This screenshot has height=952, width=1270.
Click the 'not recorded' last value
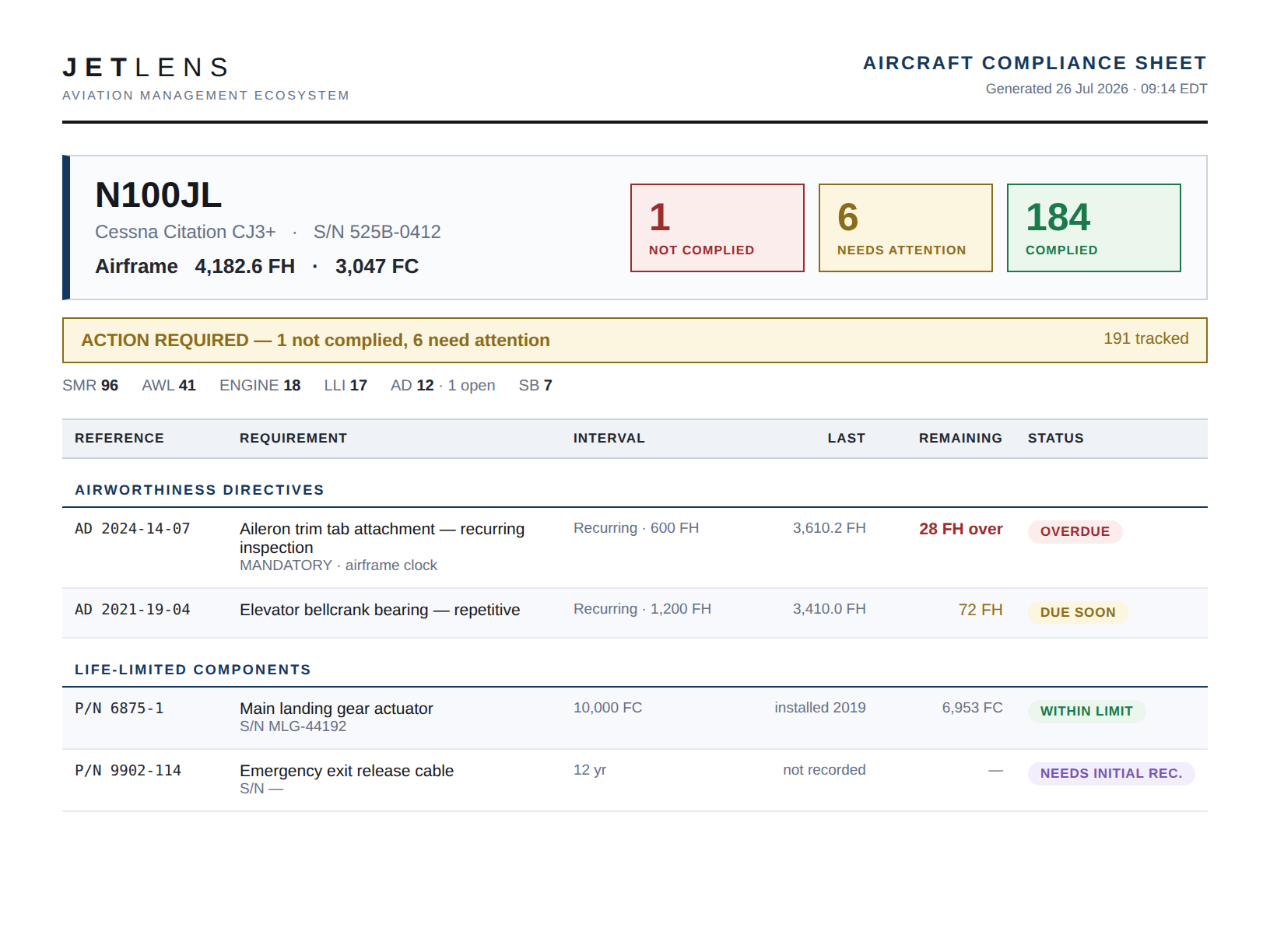[x=824, y=770]
